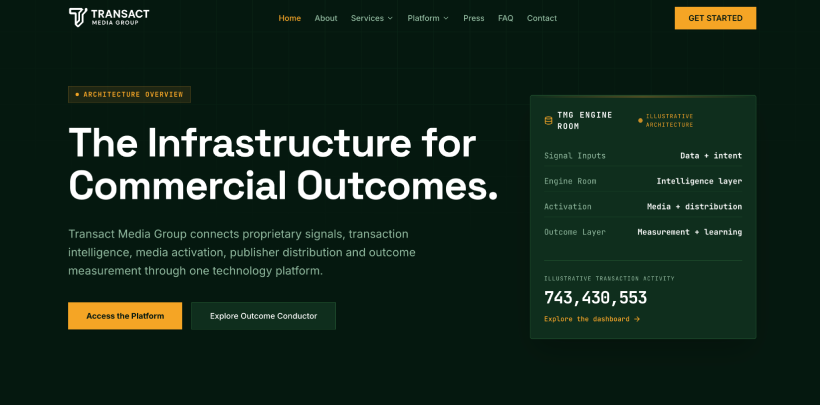The image size is (820, 405).
Task: Open the Press page
Action: [474, 18]
